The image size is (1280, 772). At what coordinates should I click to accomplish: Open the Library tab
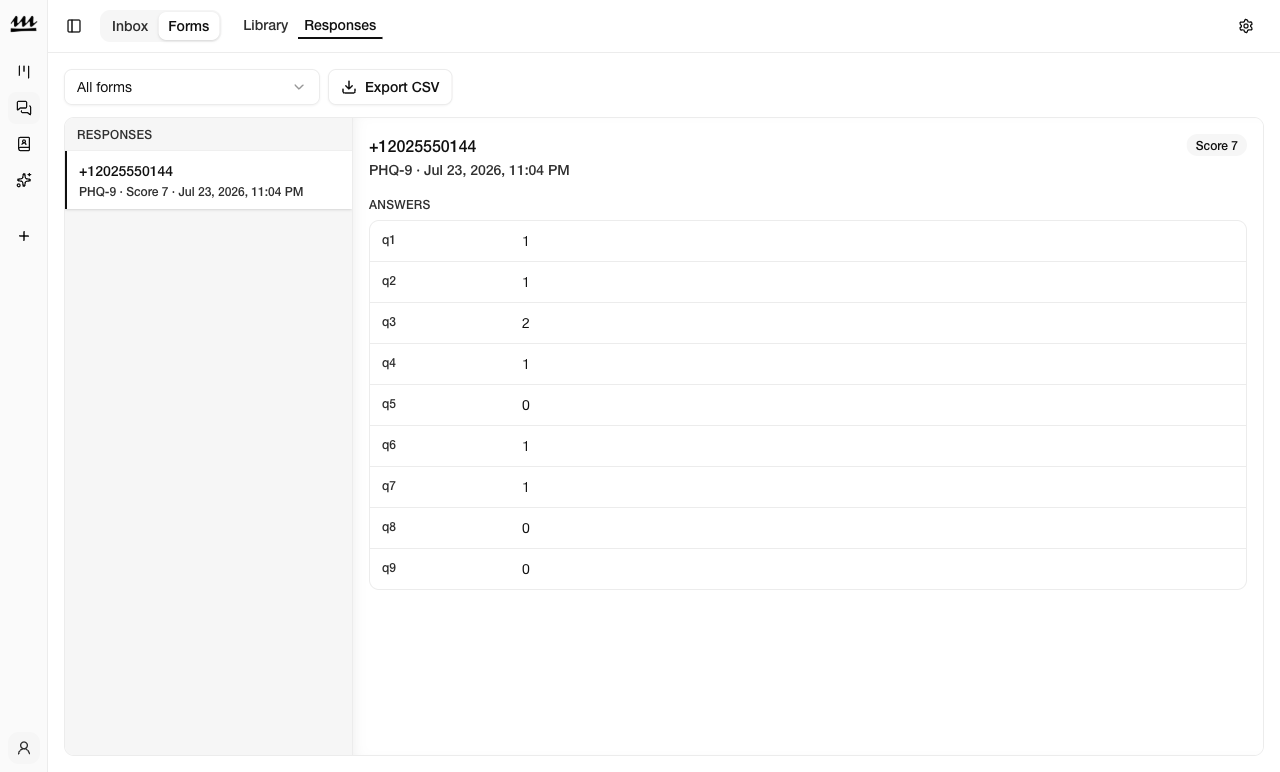point(265,25)
